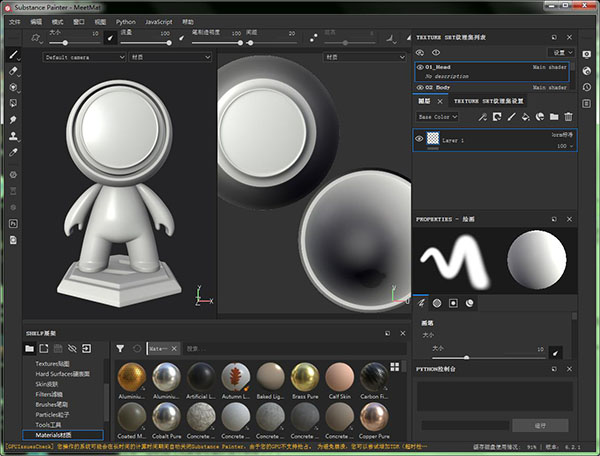Toggle visibility of Layer 1

419,139
